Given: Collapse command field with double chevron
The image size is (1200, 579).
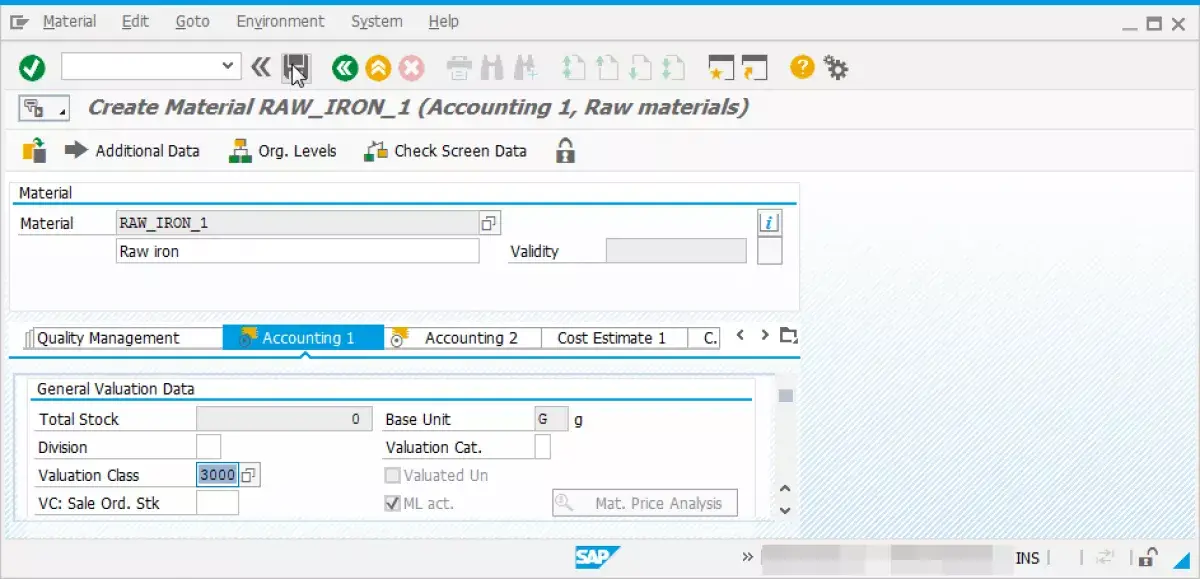Looking at the screenshot, I should click(x=261, y=67).
